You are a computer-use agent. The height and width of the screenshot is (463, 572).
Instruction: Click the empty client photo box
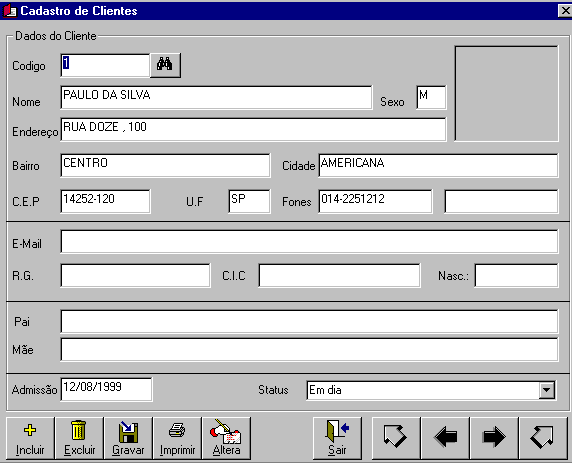(x=506, y=93)
